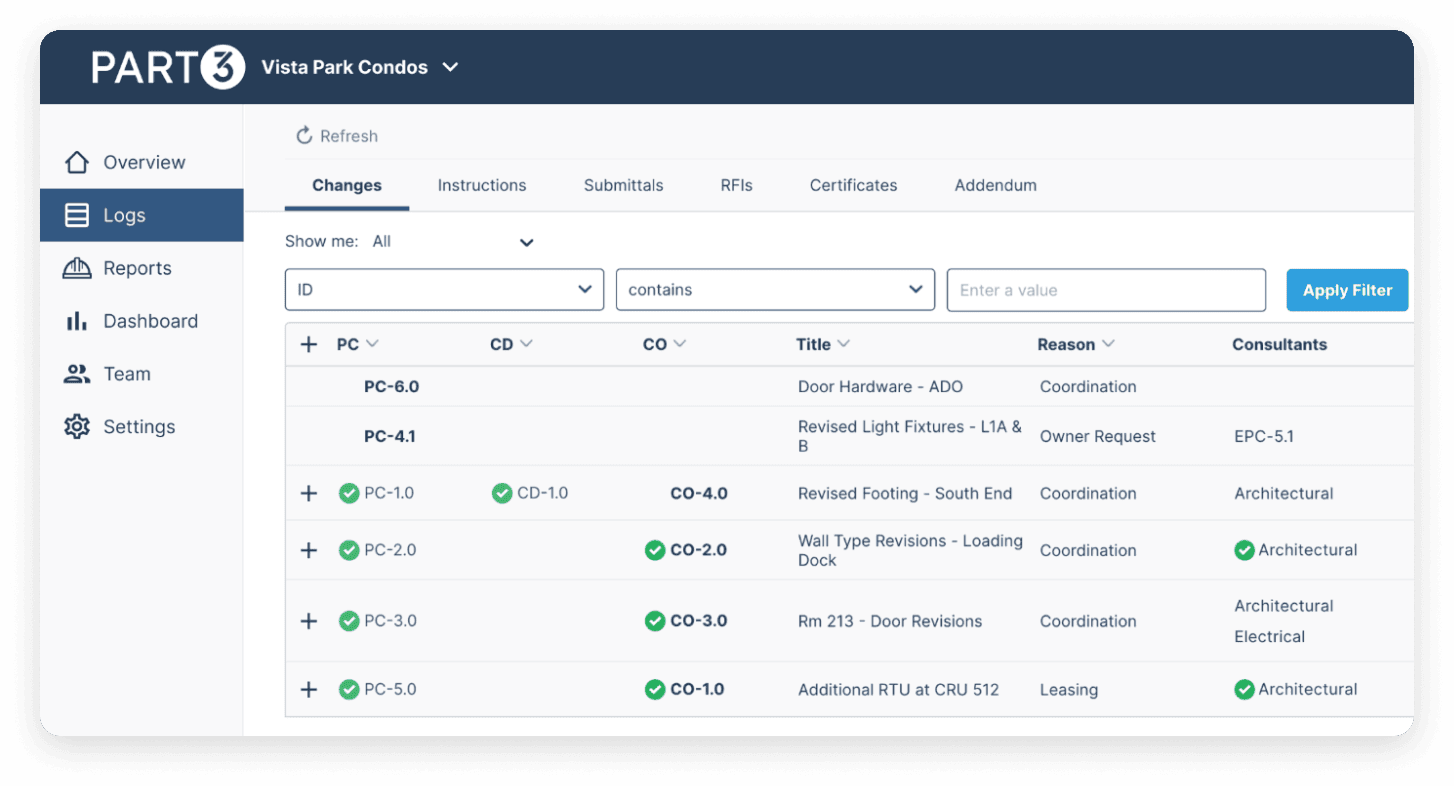Click the green check beside PC-5.0
Image resolution: width=1454 pixels, height=786 pixels.
tap(349, 689)
